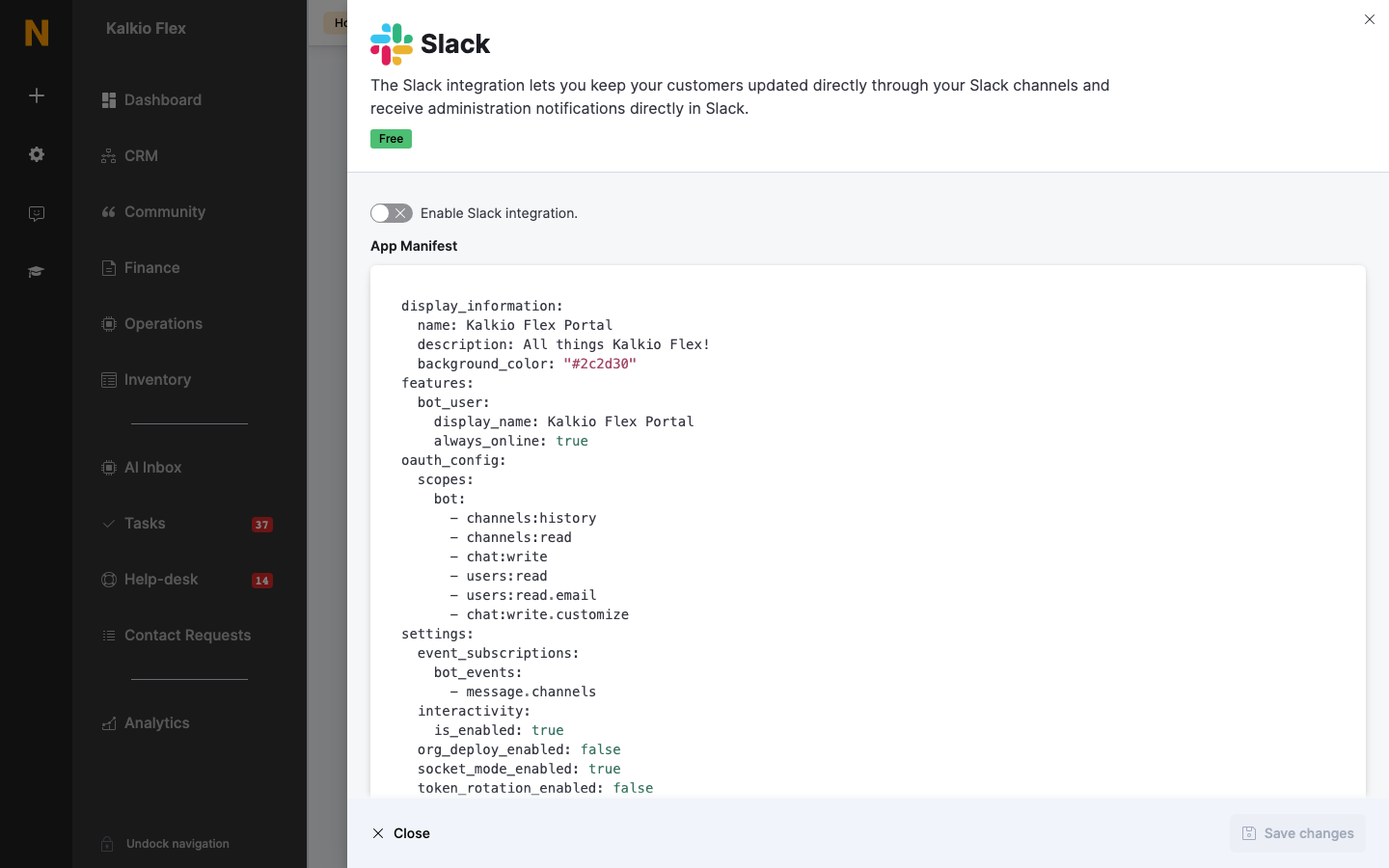Screen dimensions: 1389x868
Task: Click the 'socket_mode_enabled: true' line
Action: pos(519,769)
